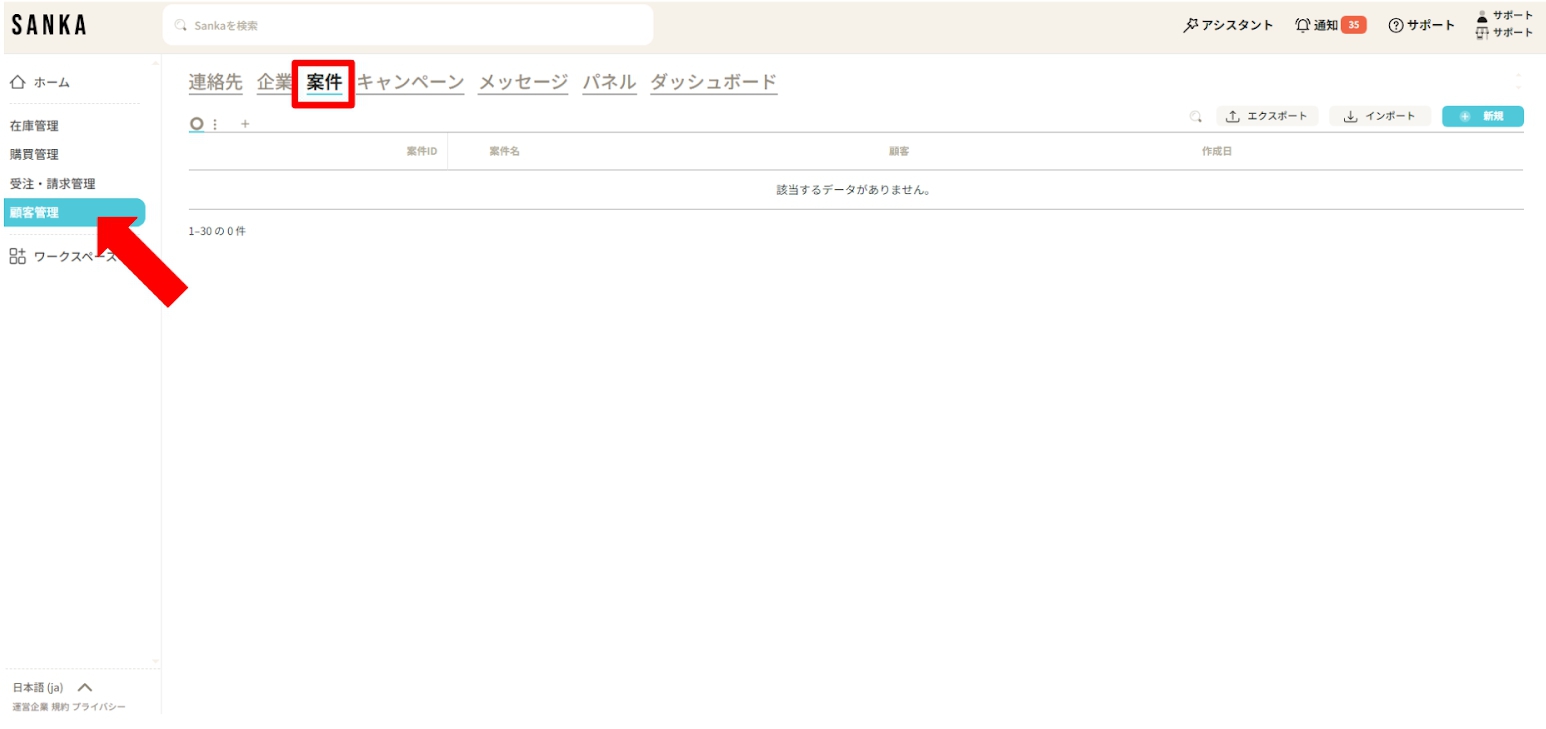Switch to the 企業 tab
Viewport: 1546px width, 729px height.
(x=274, y=82)
